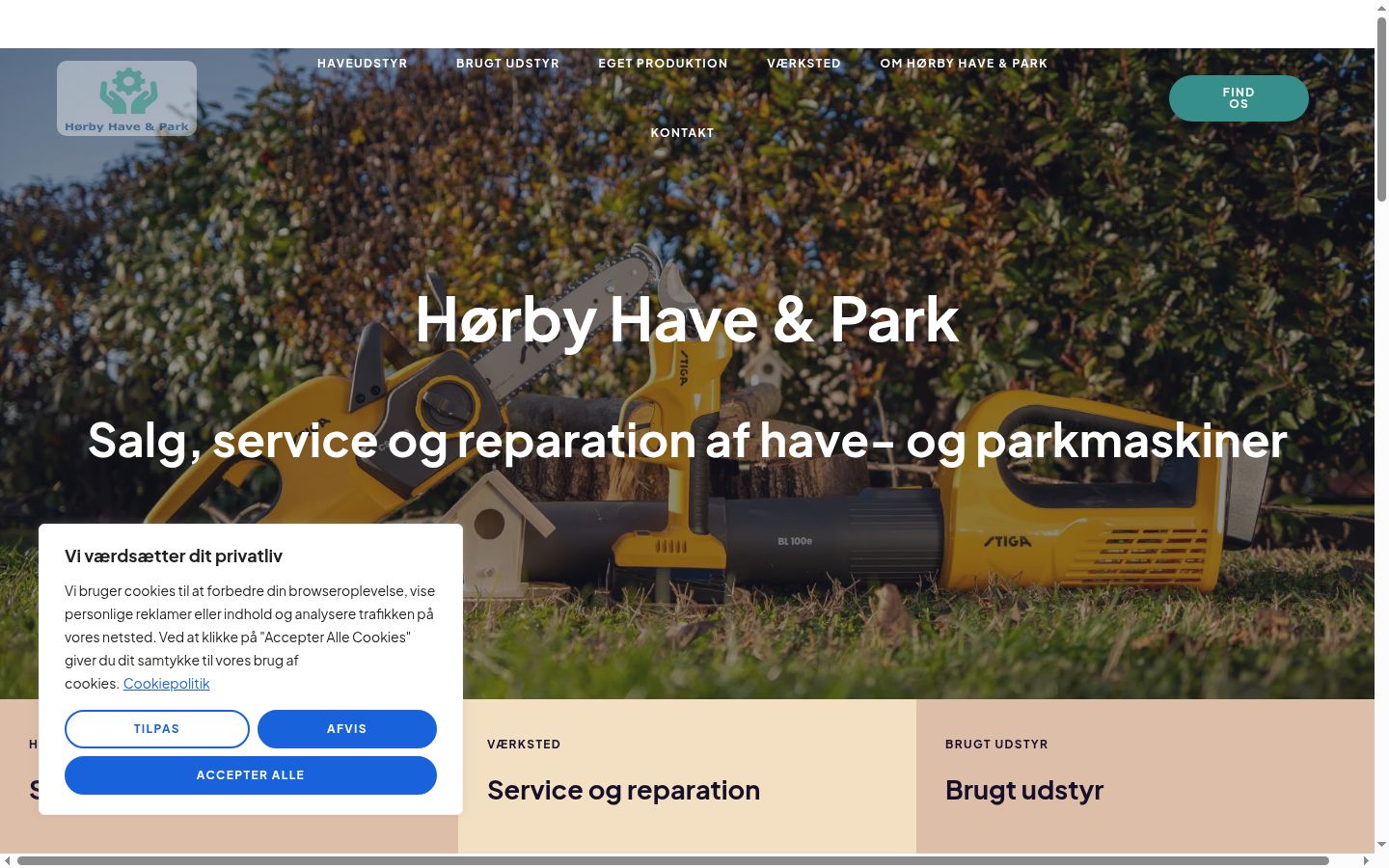The image size is (1389, 868).
Task: Reject cookies with the Afvis button
Action: point(347,729)
